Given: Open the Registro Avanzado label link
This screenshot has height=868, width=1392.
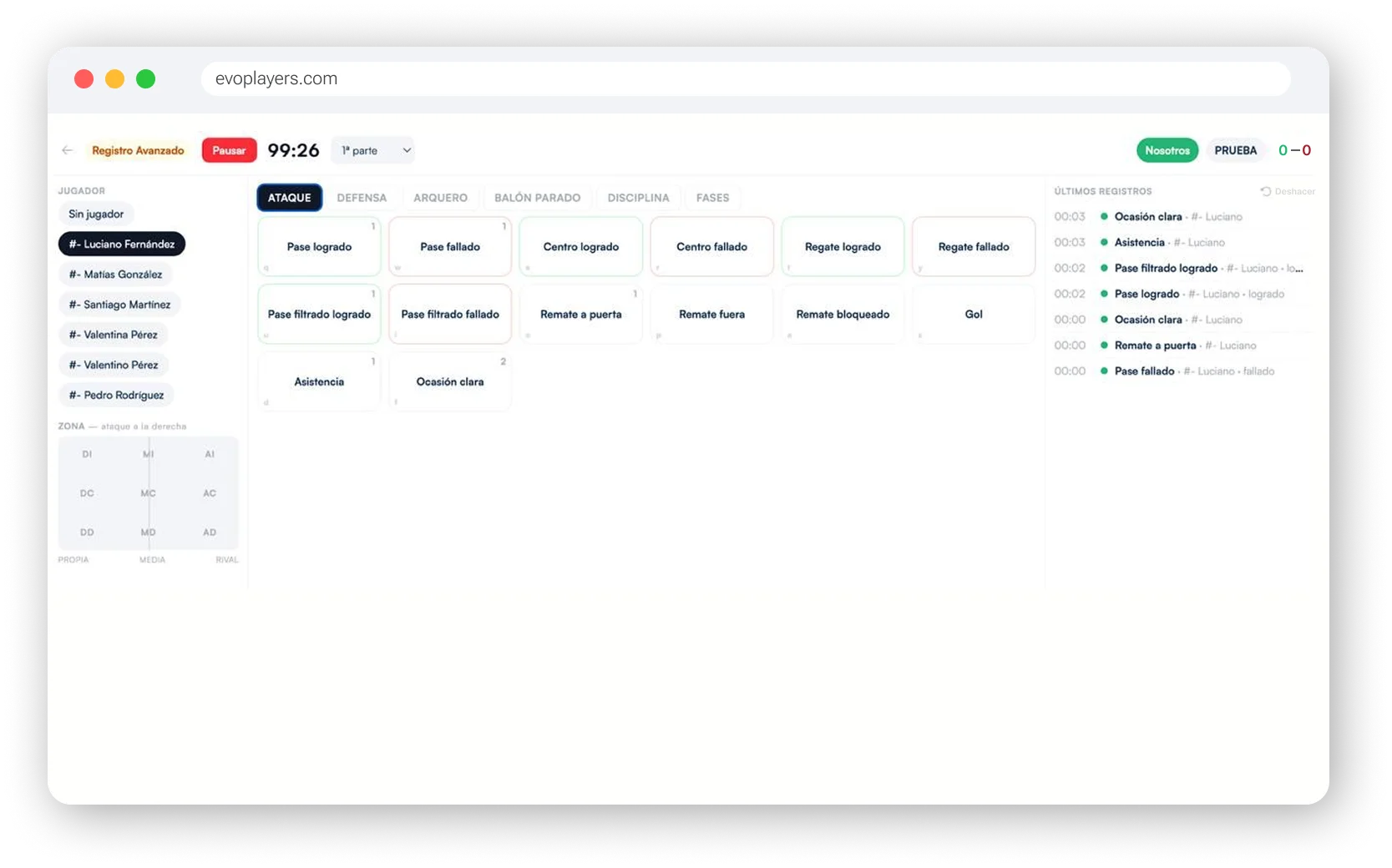Looking at the screenshot, I should pos(138,150).
